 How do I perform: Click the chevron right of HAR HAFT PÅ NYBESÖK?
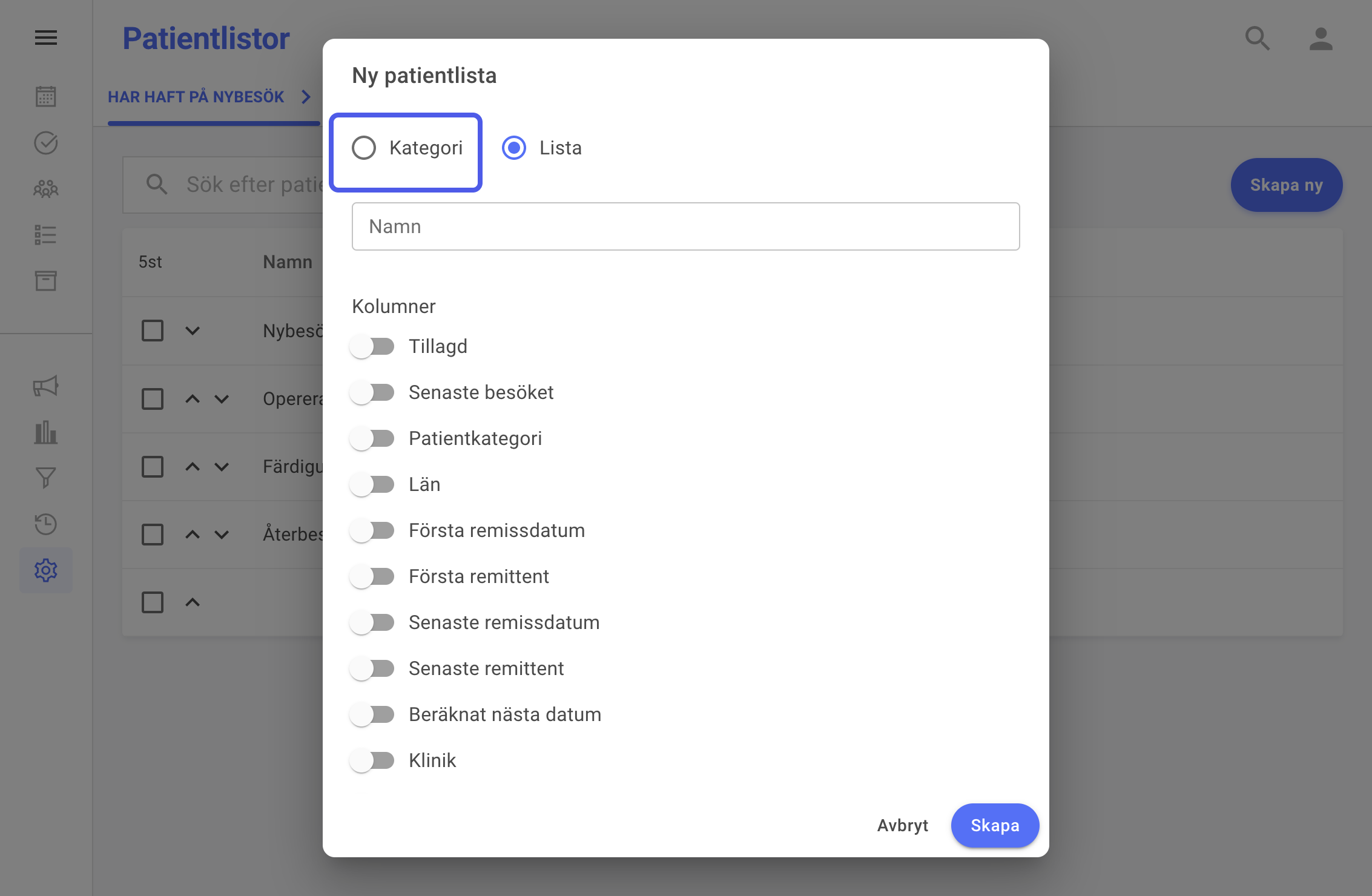pyautogui.click(x=306, y=97)
